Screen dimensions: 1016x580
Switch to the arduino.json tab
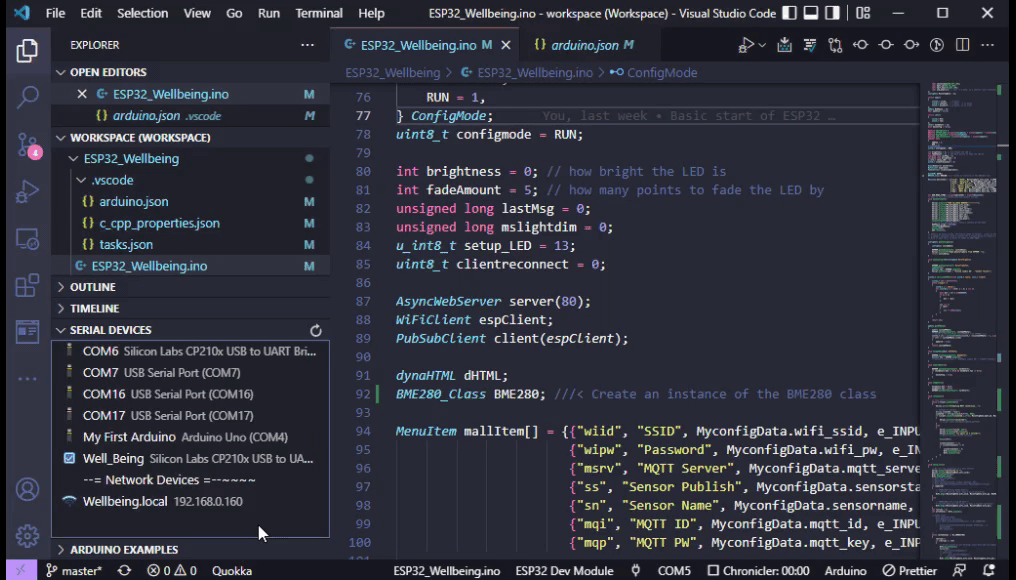click(584, 45)
